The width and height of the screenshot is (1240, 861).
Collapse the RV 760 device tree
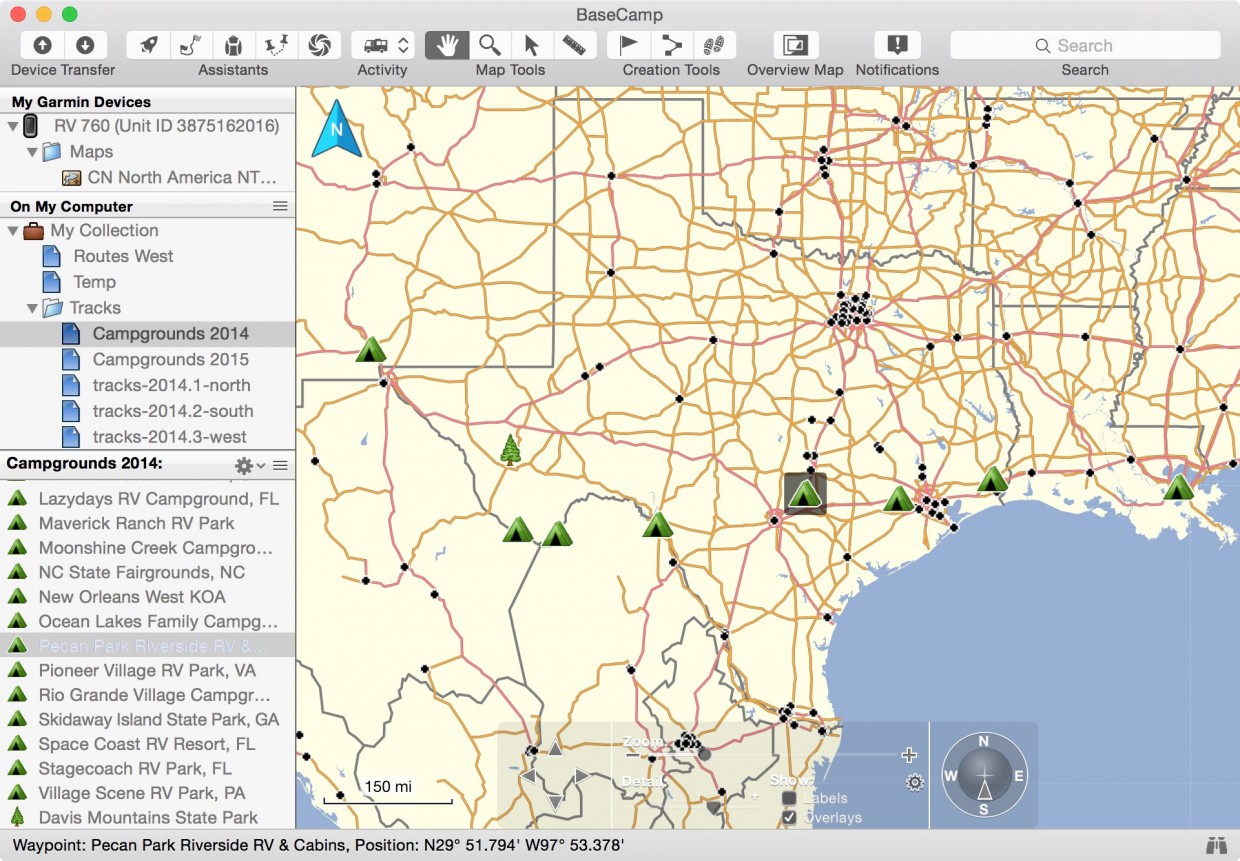pyautogui.click(x=13, y=126)
